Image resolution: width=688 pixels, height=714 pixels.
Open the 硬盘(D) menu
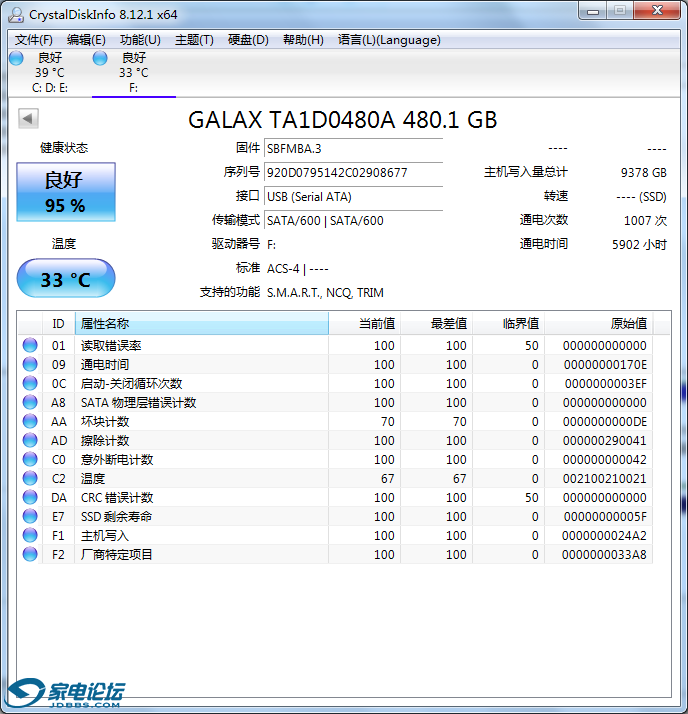pyautogui.click(x=248, y=40)
